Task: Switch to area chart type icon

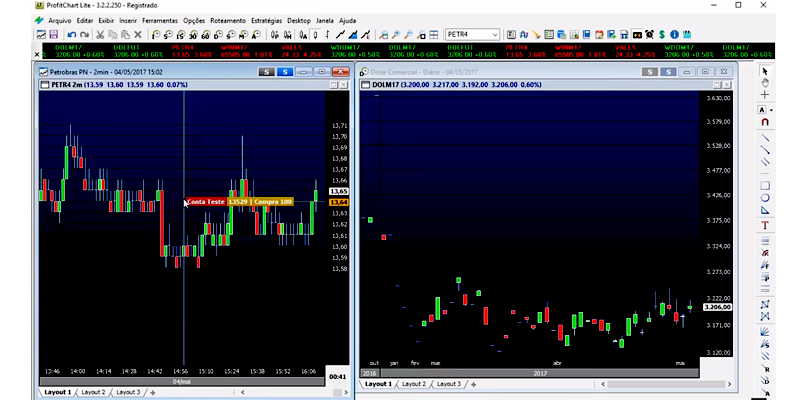Action: click(353, 35)
